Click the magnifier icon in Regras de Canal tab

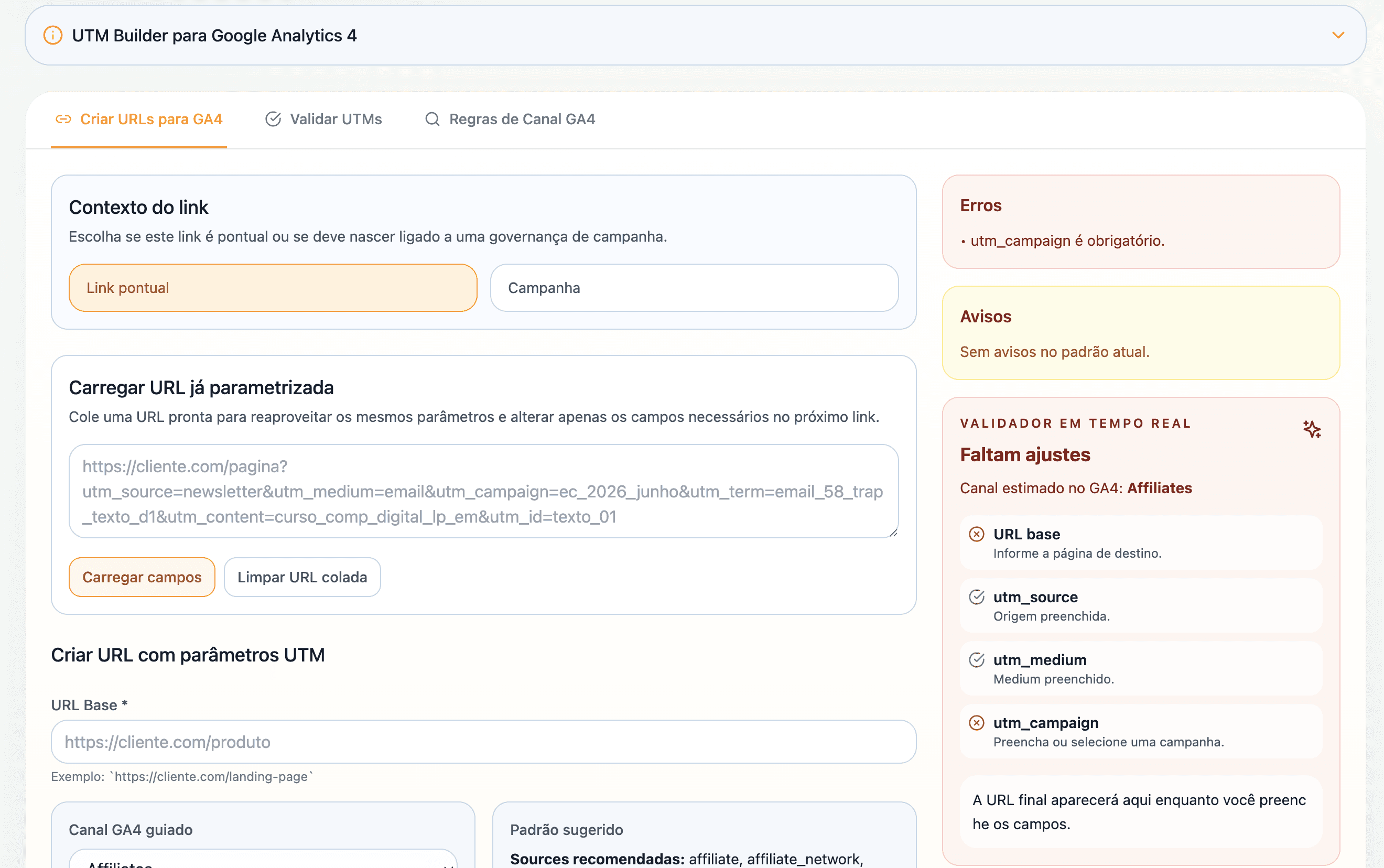point(433,120)
